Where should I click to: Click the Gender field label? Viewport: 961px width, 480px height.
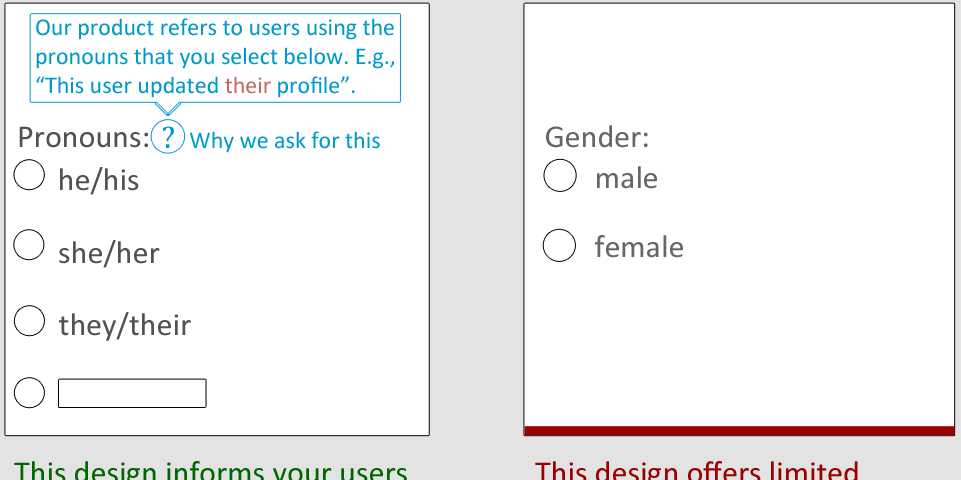[x=597, y=137]
